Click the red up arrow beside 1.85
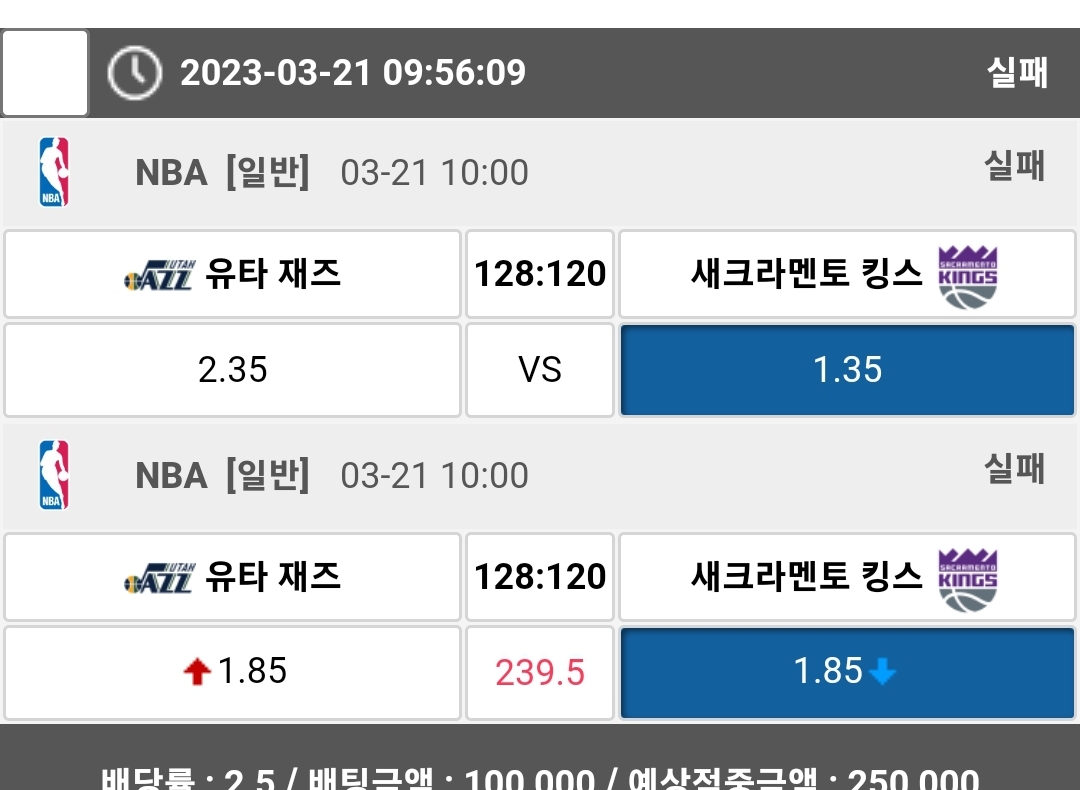Viewport: 1080px width, 790px height. tap(197, 673)
